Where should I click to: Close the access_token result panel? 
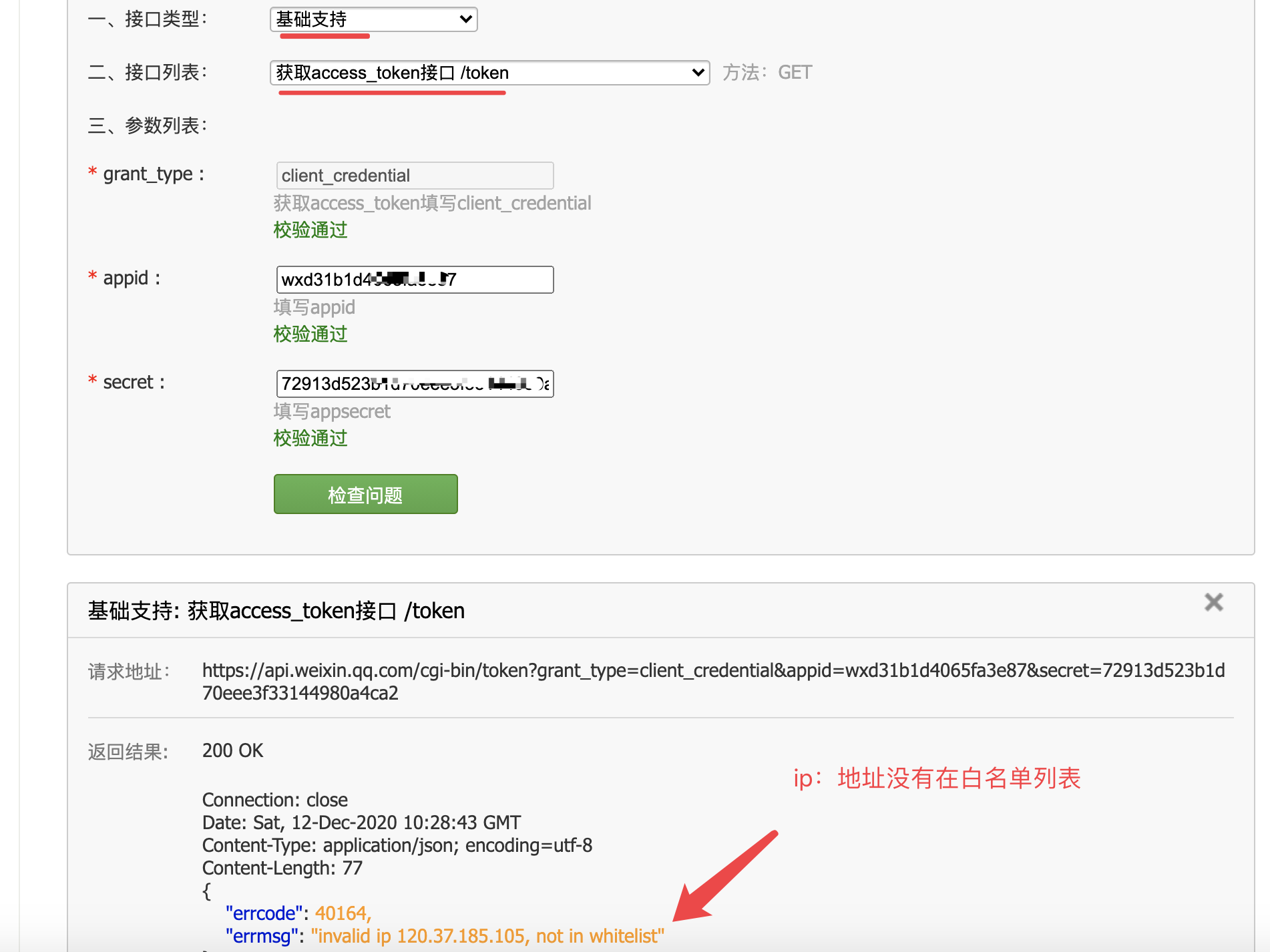coord(1213,602)
